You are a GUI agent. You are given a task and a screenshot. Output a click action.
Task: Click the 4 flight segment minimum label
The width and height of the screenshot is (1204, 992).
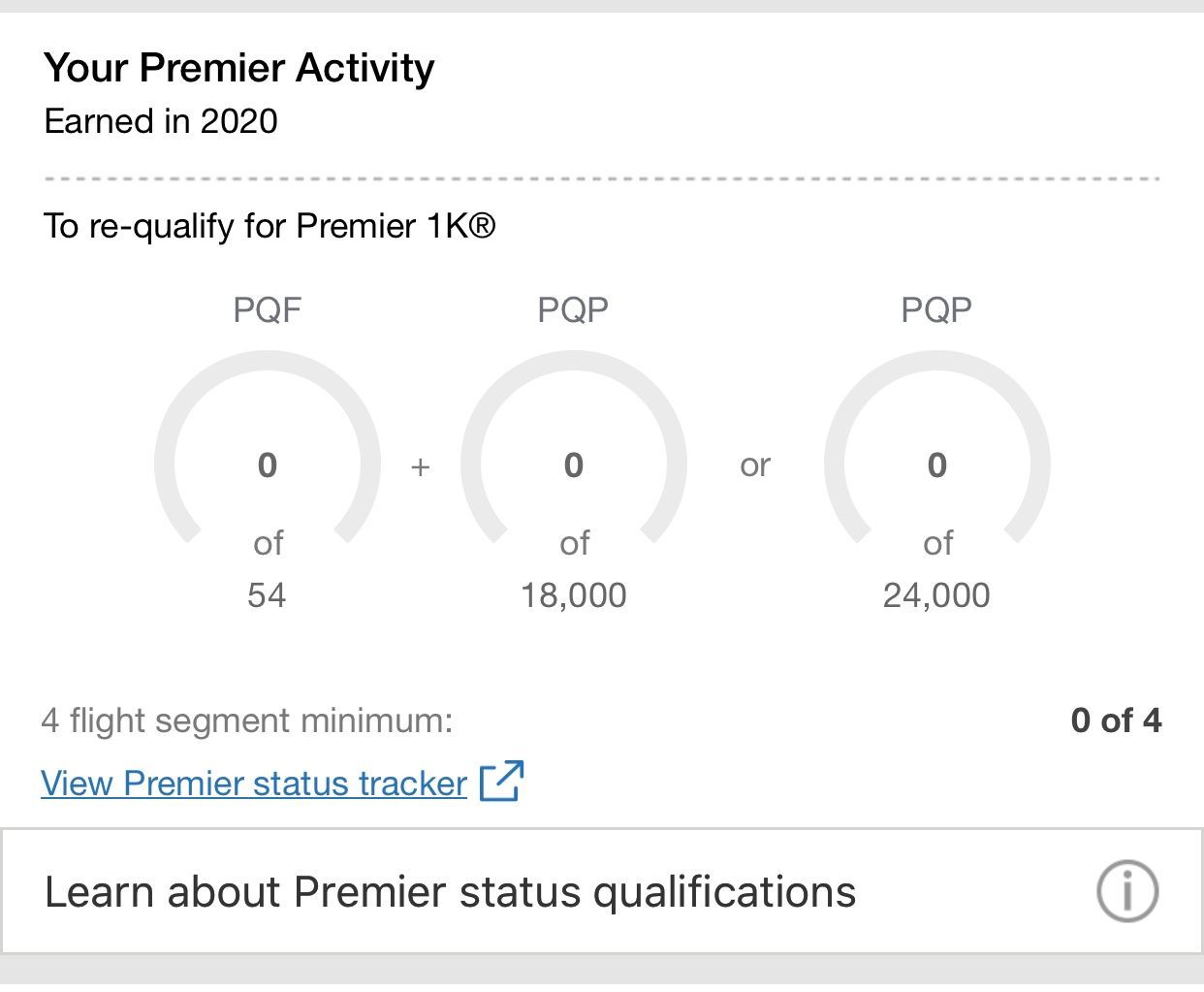click(x=247, y=720)
